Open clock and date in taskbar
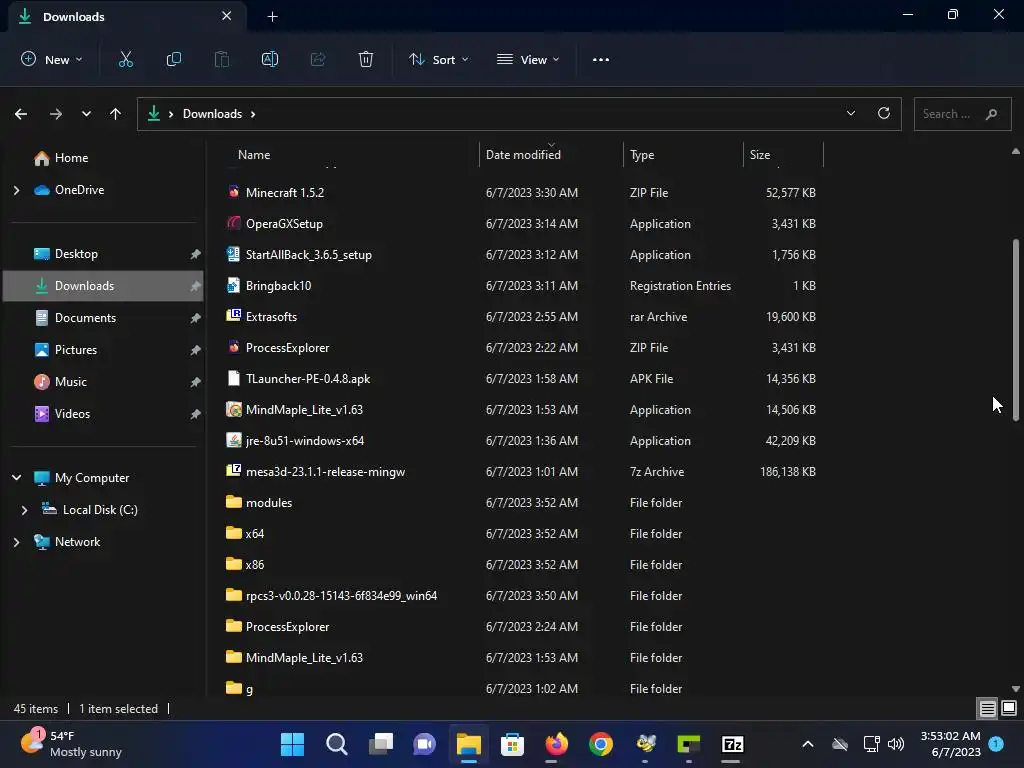 tap(950, 744)
